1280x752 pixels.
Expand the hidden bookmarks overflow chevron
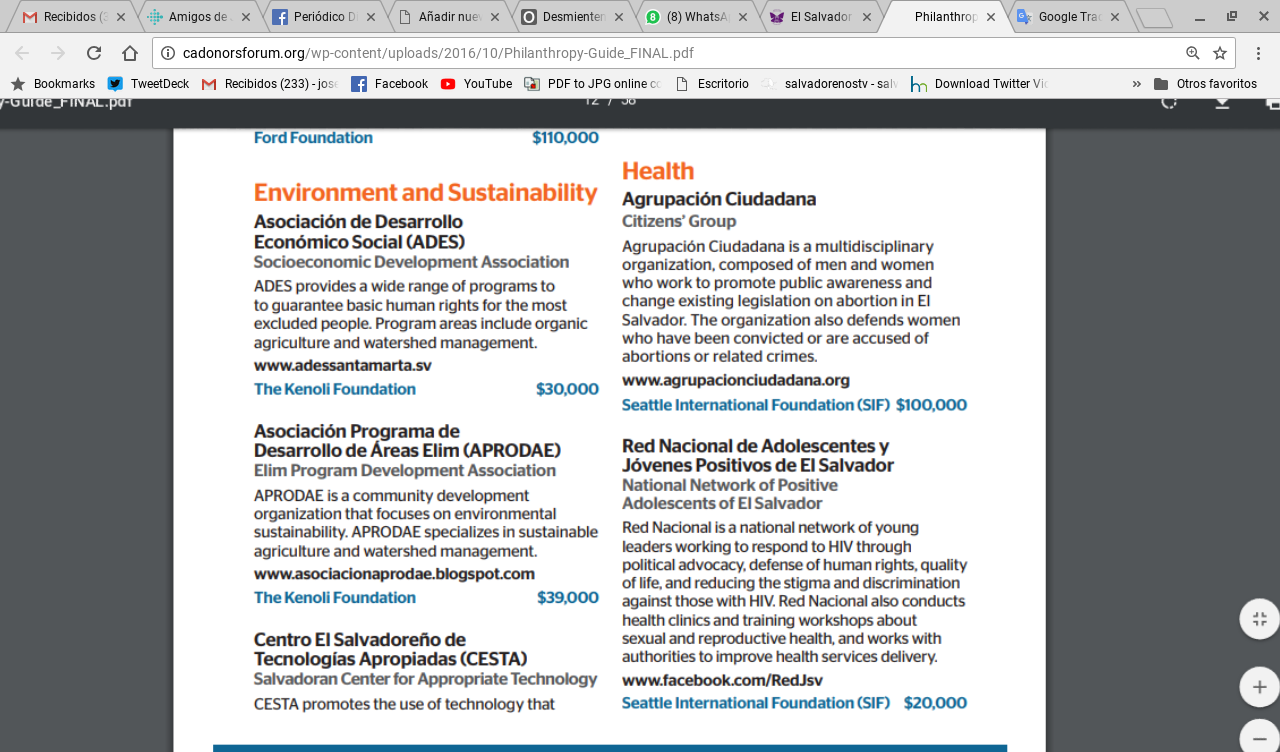coord(1136,84)
